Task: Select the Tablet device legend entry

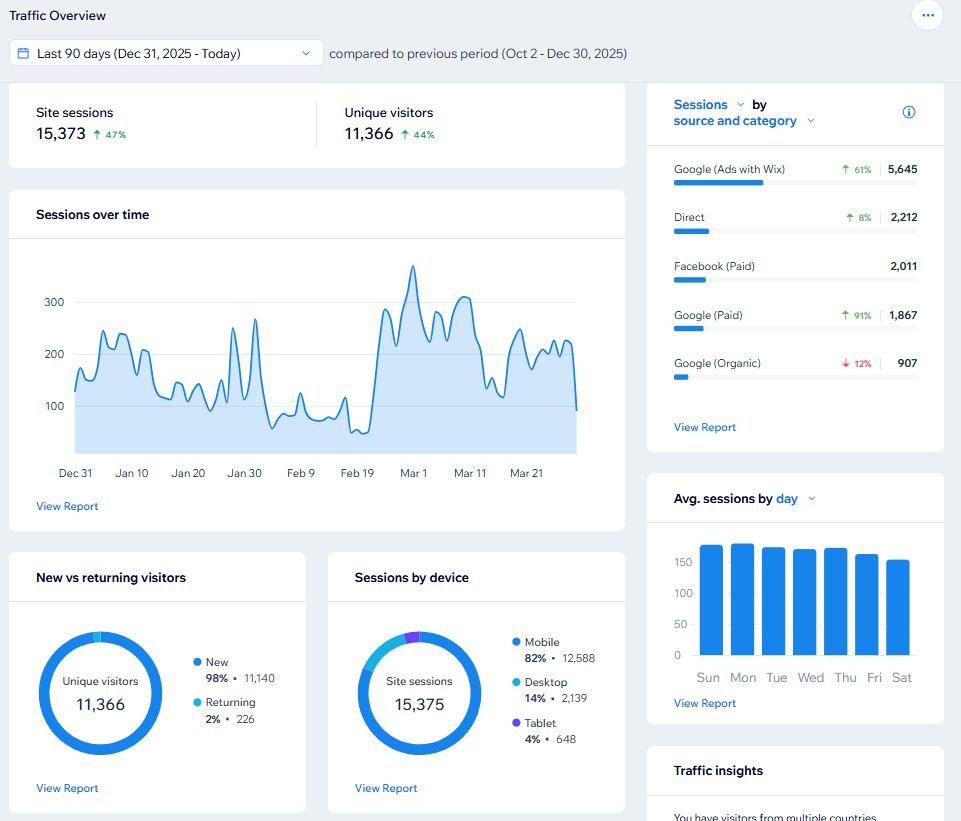Action: [544, 731]
